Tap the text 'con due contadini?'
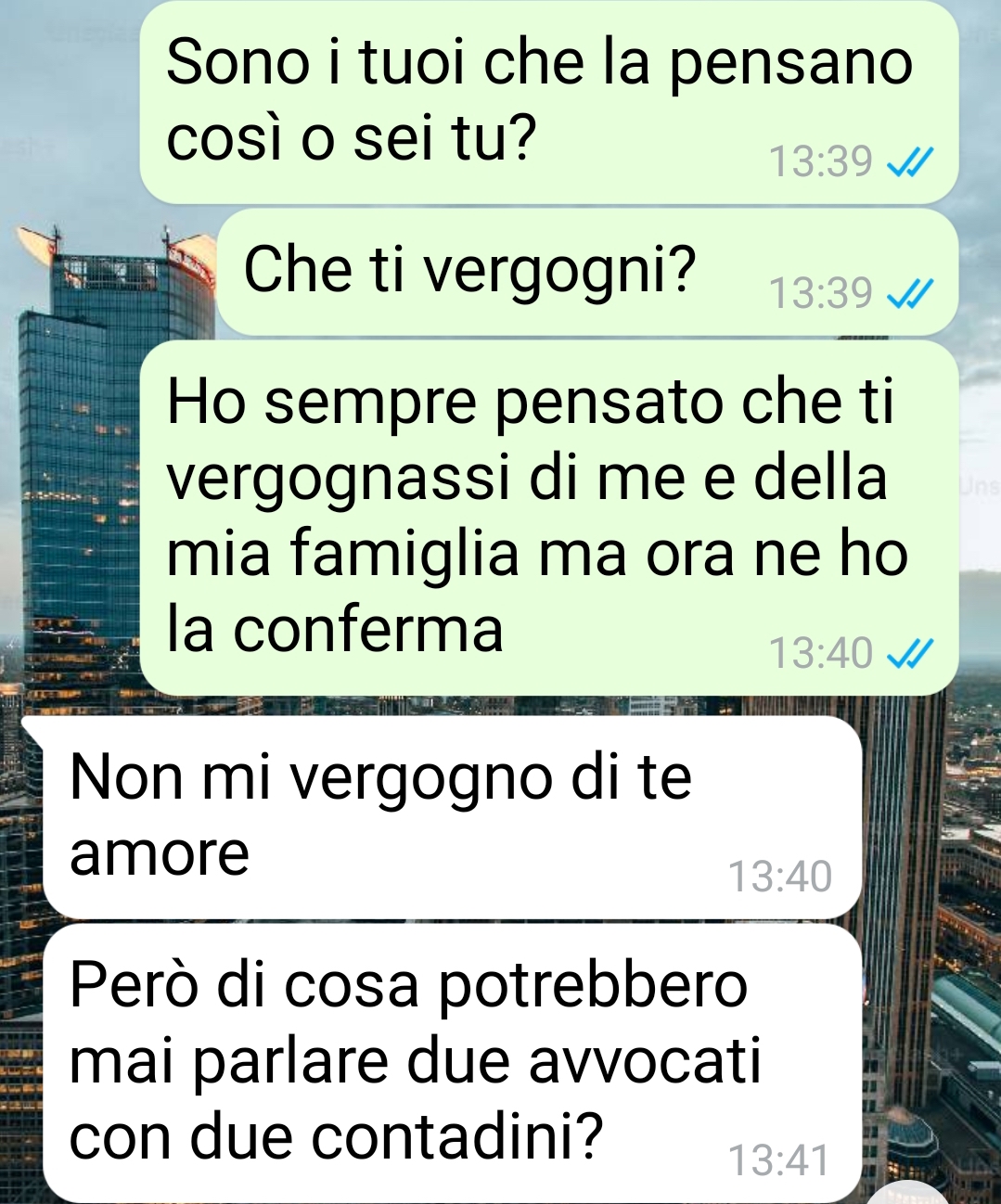 (336, 1136)
